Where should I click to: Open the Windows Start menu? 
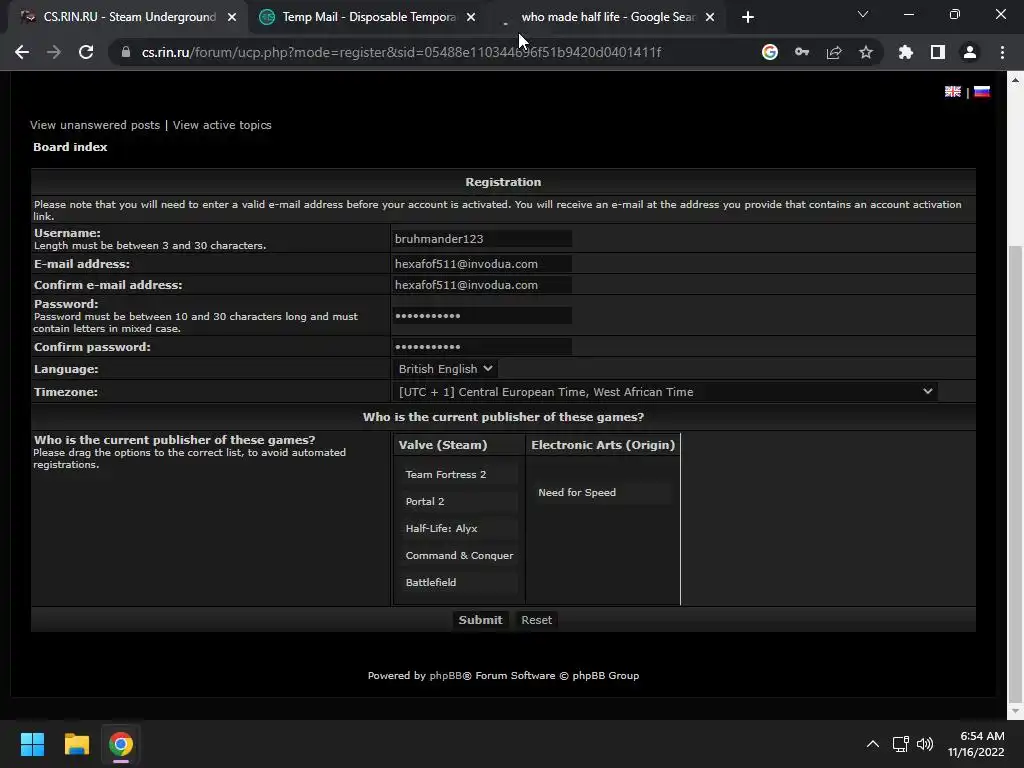coord(32,744)
